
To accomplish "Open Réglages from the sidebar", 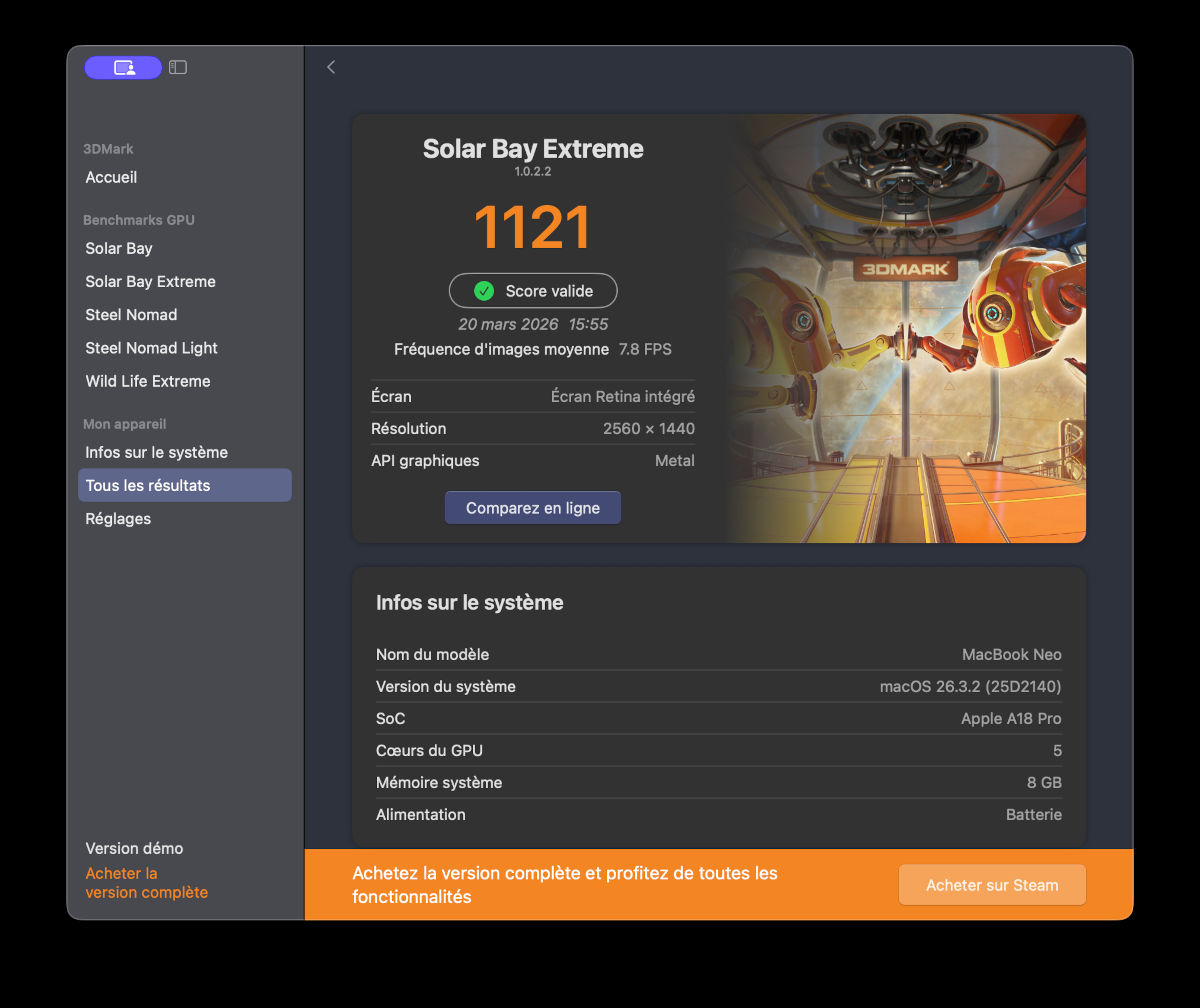I will pyautogui.click(x=118, y=518).
